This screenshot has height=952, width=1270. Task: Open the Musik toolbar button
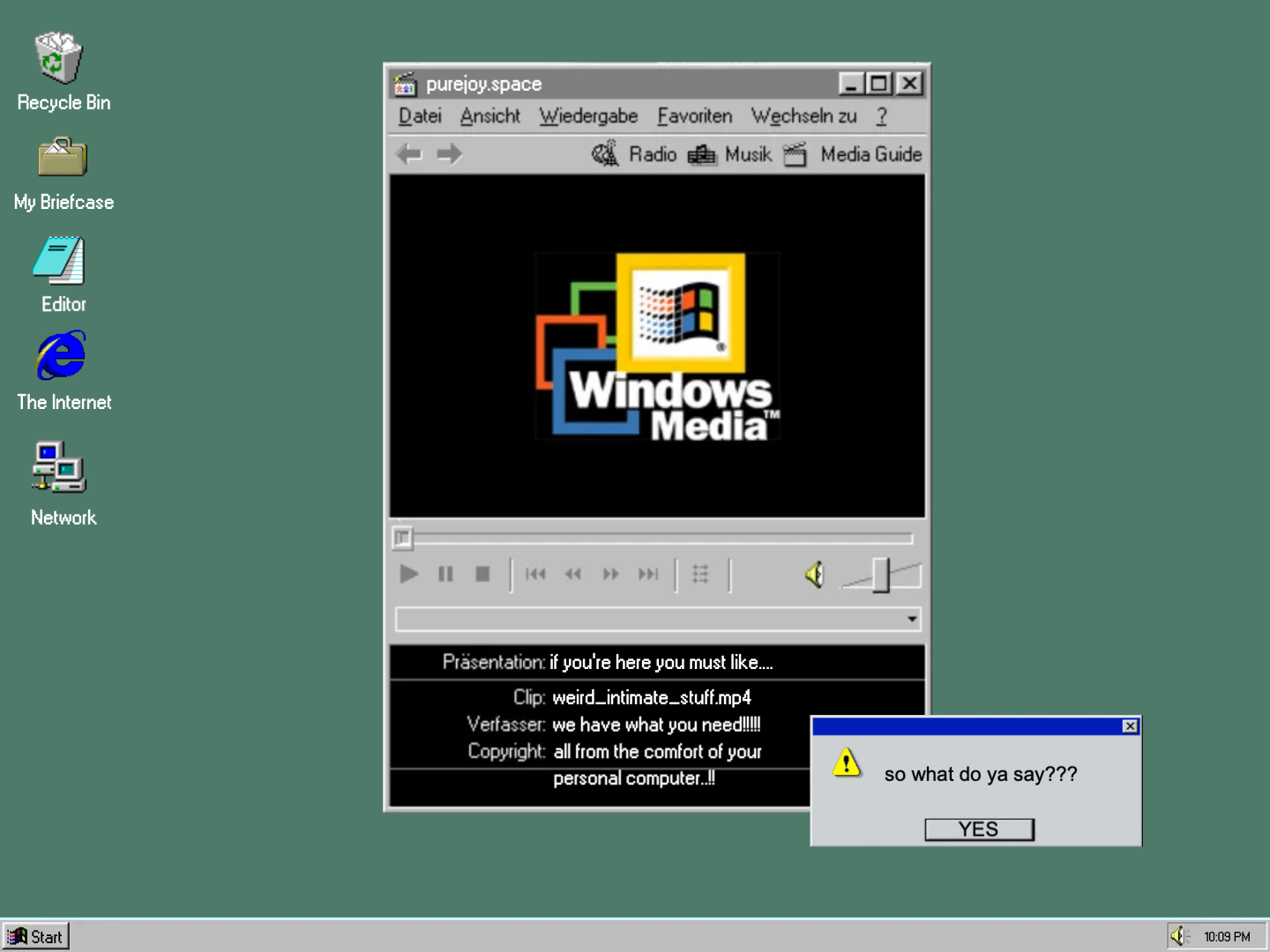pyautogui.click(x=730, y=154)
